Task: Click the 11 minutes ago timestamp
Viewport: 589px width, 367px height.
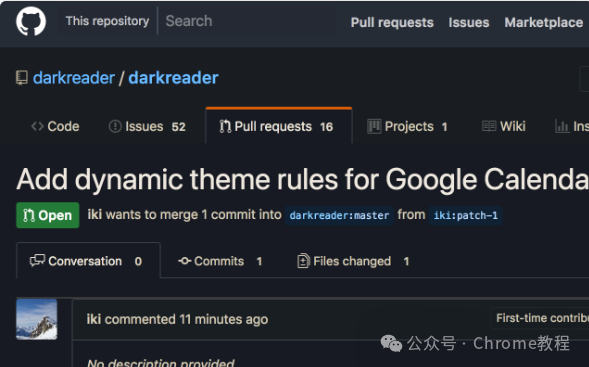Action: 224,319
